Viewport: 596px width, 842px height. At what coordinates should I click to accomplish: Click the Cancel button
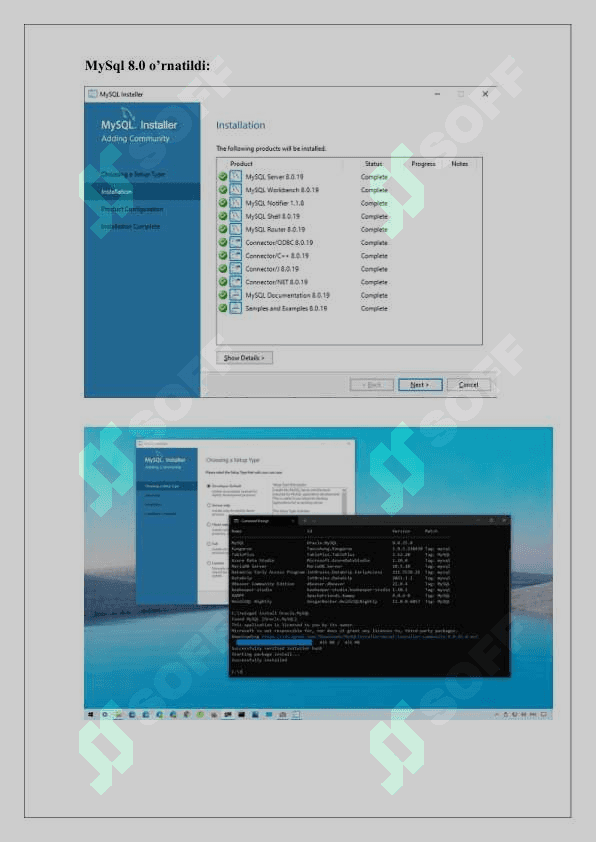pos(468,384)
